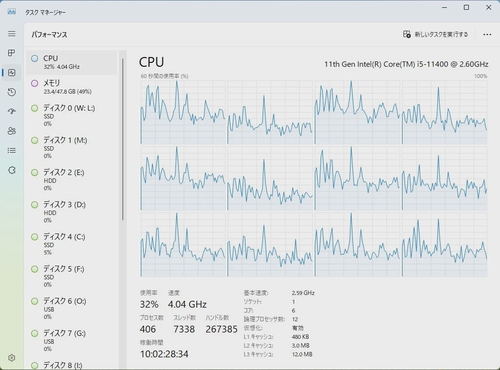Select ディスク 6 (O:) USB item

pyautogui.click(x=72, y=308)
